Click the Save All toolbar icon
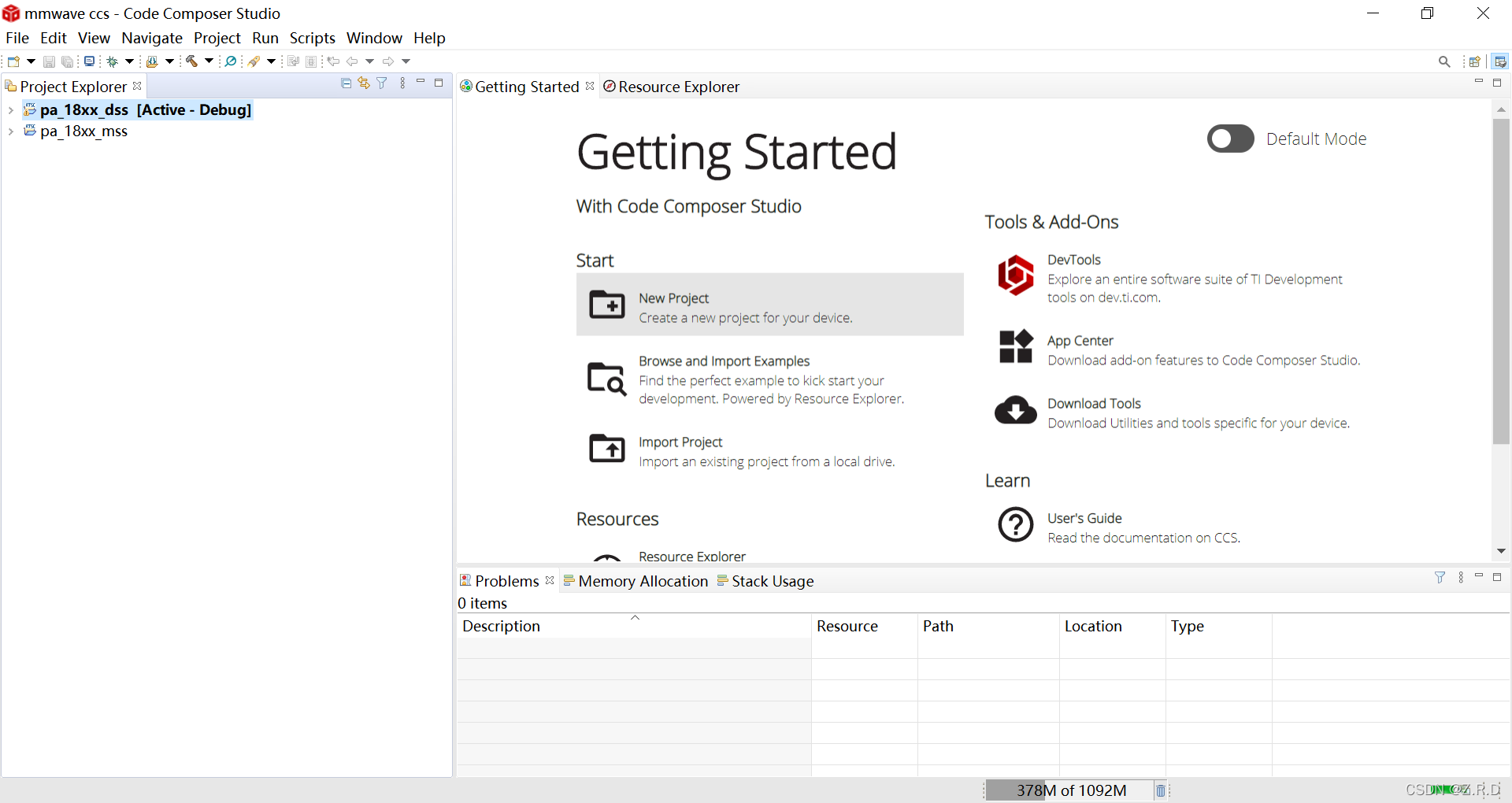Screen dimensions: 1512x803 [68, 61]
